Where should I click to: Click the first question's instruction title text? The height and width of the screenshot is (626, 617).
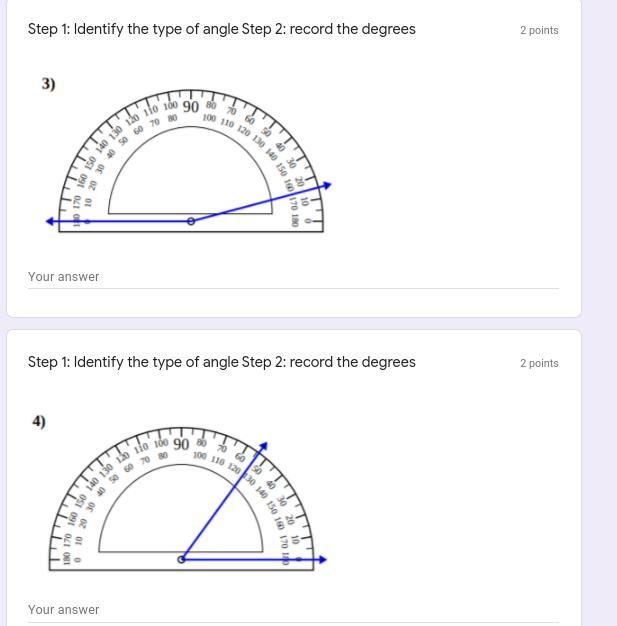click(222, 29)
